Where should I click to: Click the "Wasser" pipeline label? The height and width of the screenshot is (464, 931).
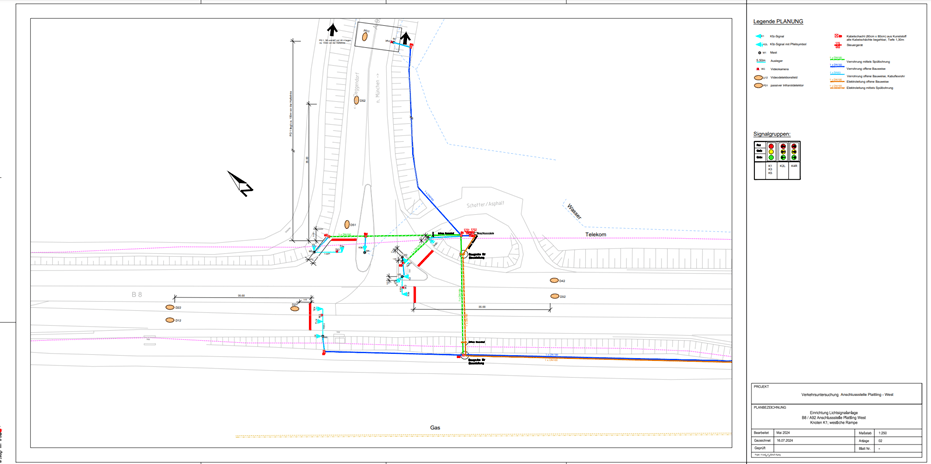[573, 212]
